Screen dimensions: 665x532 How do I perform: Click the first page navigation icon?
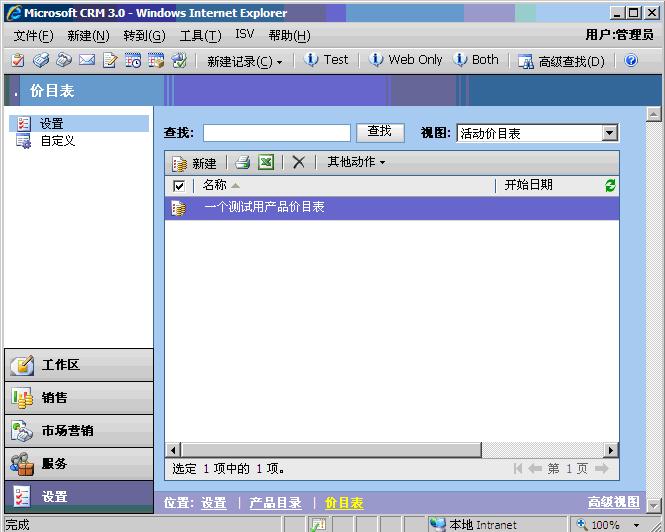tap(517, 468)
